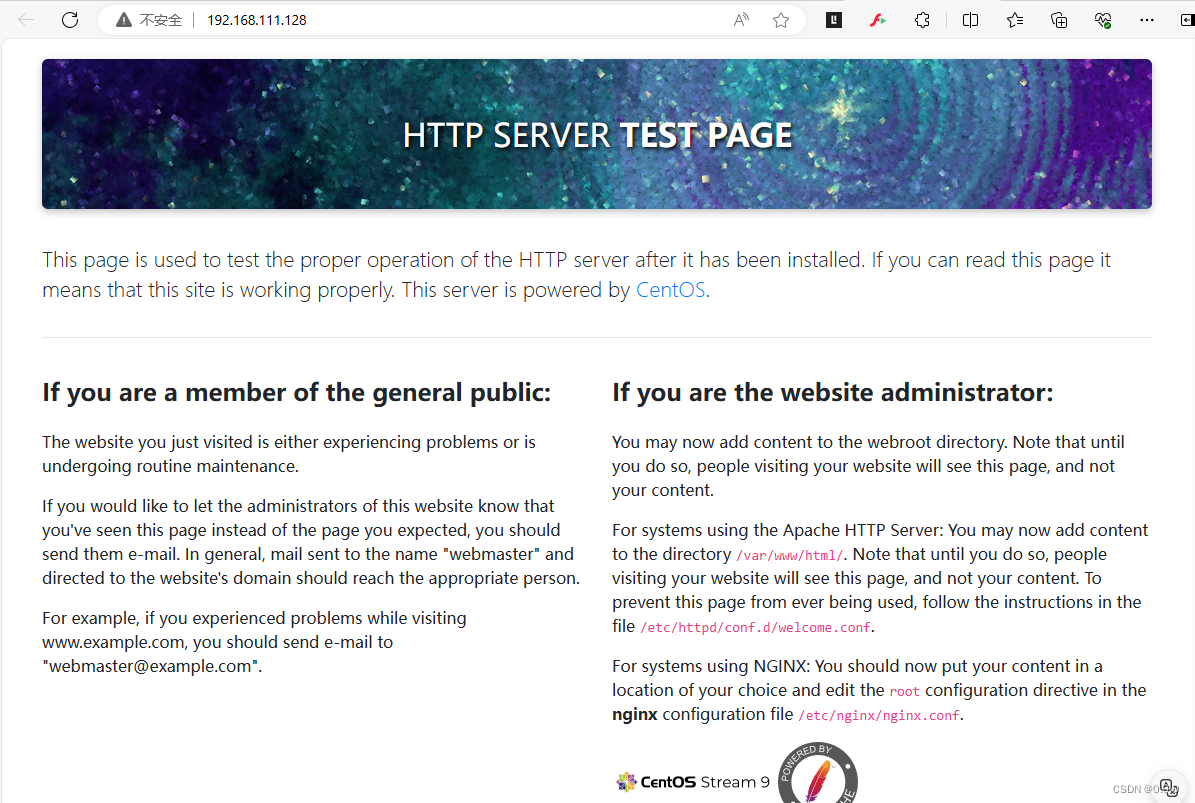
Task: Open the Extensions puzzle piece menu
Action: coord(922,21)
